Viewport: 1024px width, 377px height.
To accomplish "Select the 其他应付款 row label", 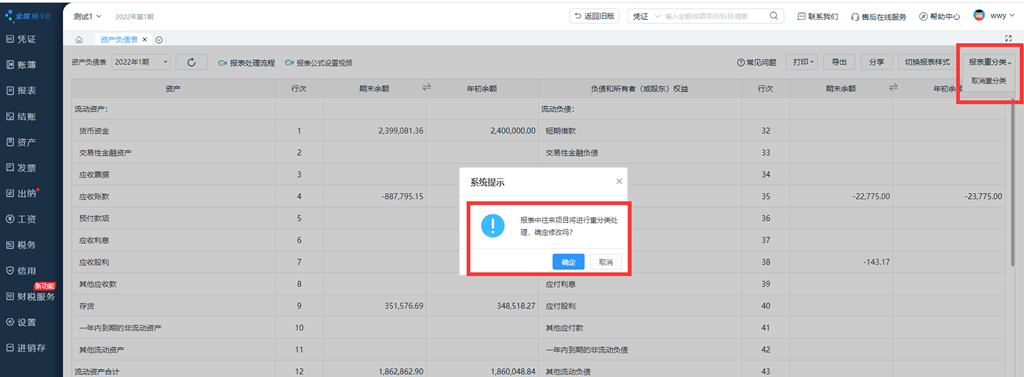I will coord(564,327).
